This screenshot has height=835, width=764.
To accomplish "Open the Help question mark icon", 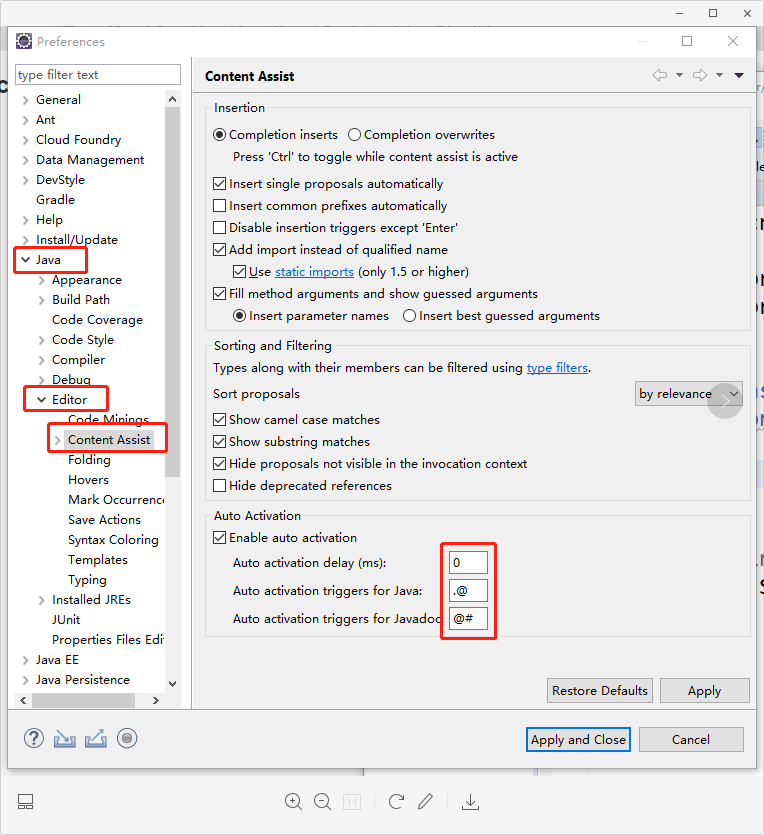I will 34,738.
